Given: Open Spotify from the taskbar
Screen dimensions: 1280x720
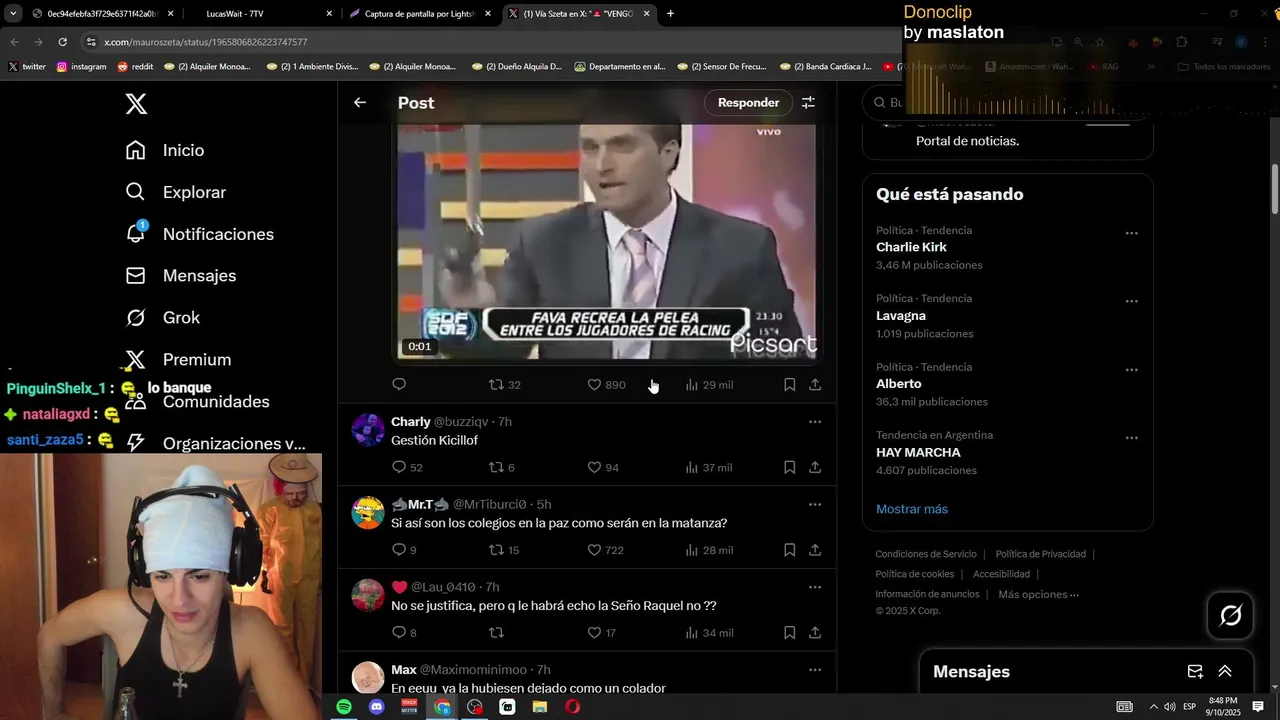Looking at the screenshot, I should [344, 707].
